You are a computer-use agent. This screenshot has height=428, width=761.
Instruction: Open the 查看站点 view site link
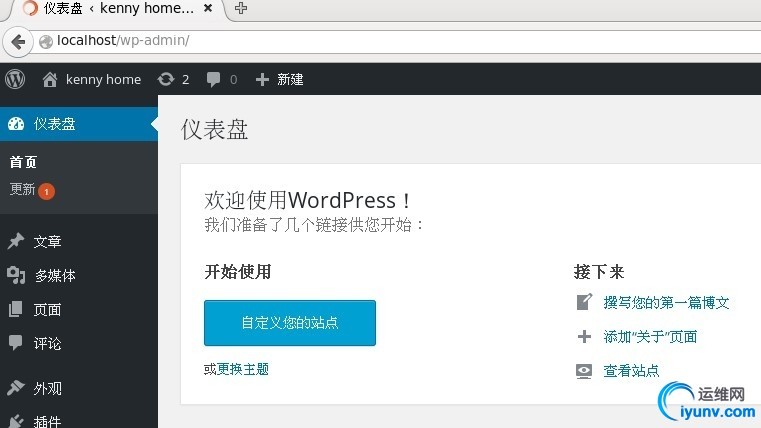(x=631, y=371)
